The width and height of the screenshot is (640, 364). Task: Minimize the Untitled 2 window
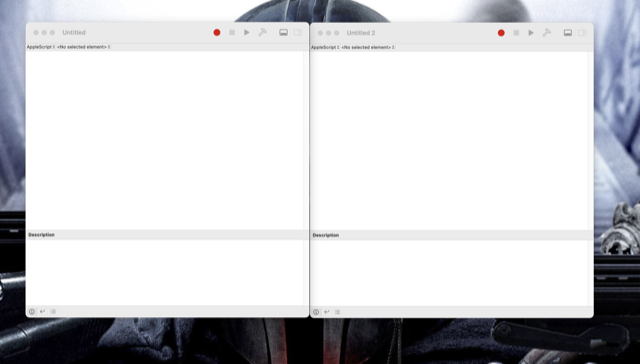329,33
